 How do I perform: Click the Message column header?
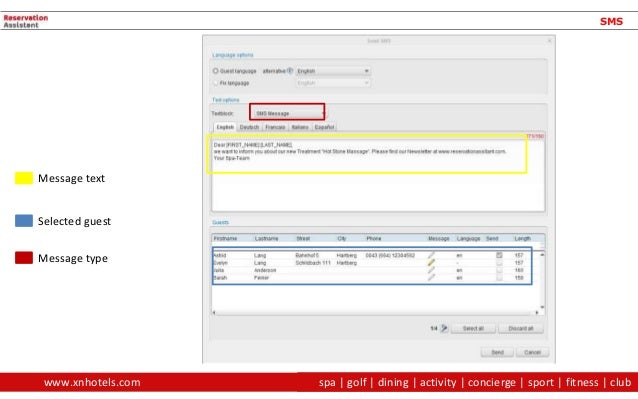(439, 238)
